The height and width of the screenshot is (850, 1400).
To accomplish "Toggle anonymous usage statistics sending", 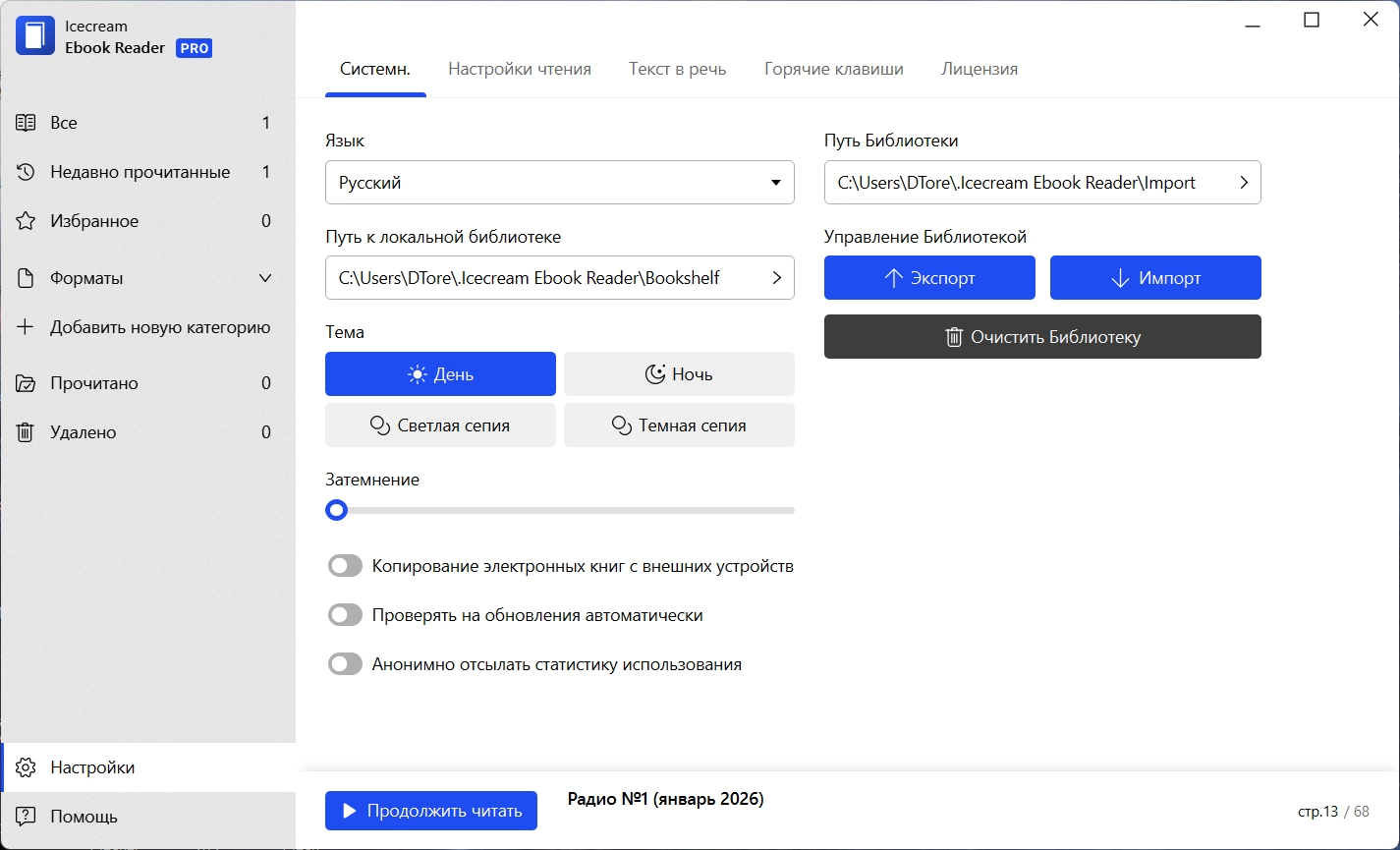I will pos(345,664).
